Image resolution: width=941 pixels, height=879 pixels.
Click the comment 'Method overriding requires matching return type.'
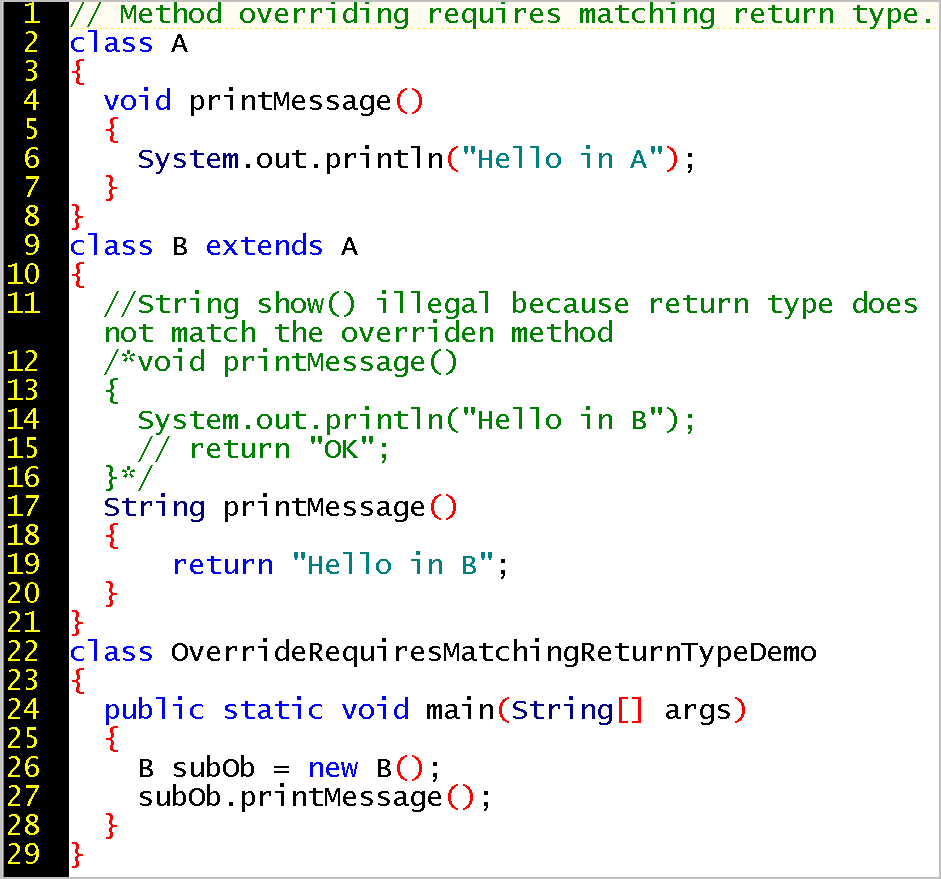tap(526, 14)
